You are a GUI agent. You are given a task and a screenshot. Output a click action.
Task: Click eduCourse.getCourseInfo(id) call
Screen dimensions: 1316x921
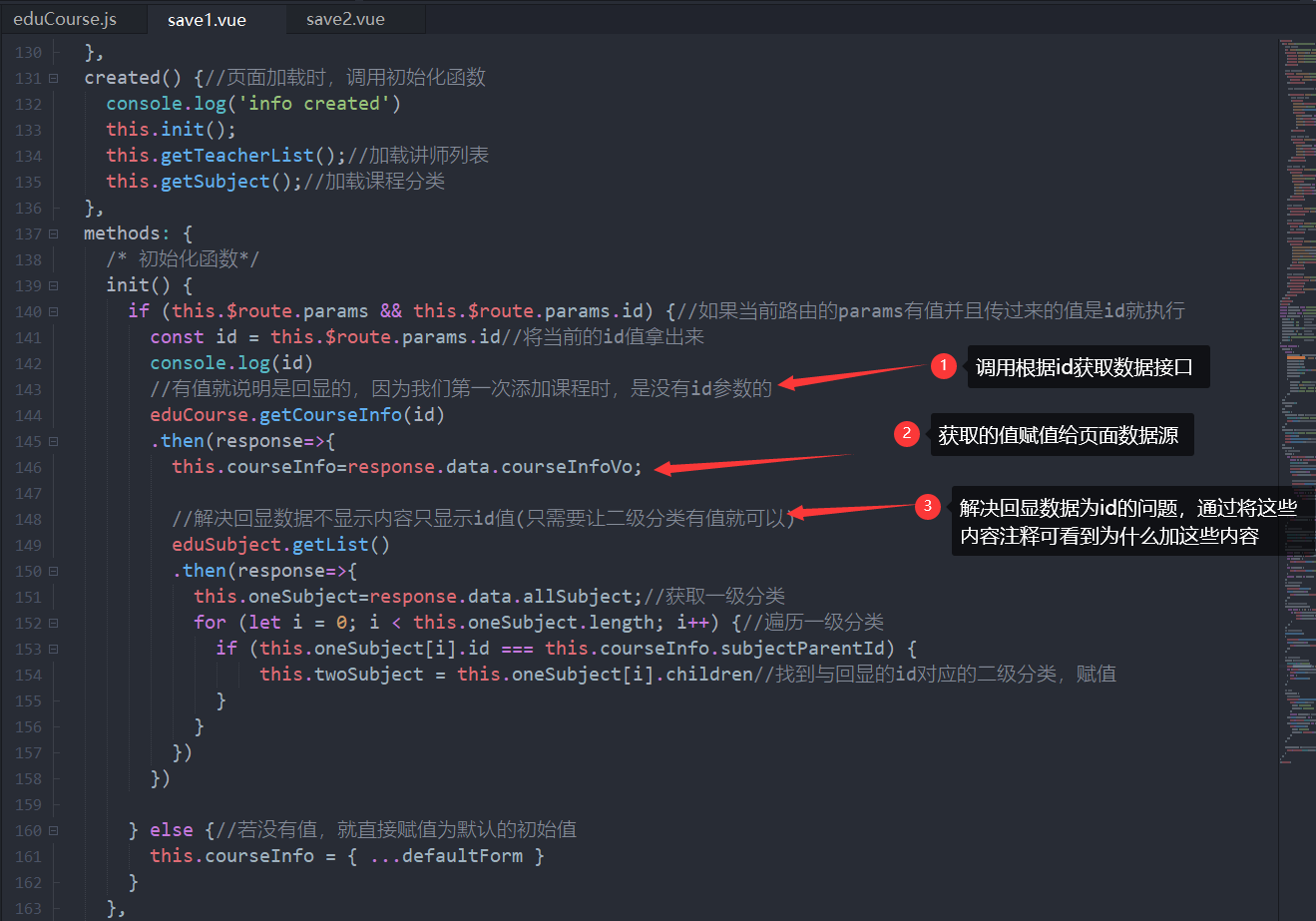tap(297, 415)
